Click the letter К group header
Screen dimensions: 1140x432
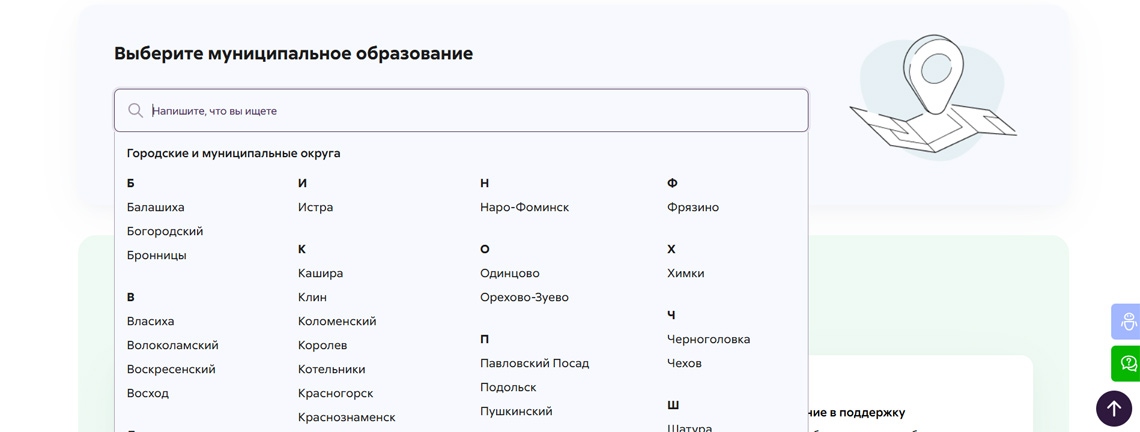pyautogui.click(x=302, y=249)
